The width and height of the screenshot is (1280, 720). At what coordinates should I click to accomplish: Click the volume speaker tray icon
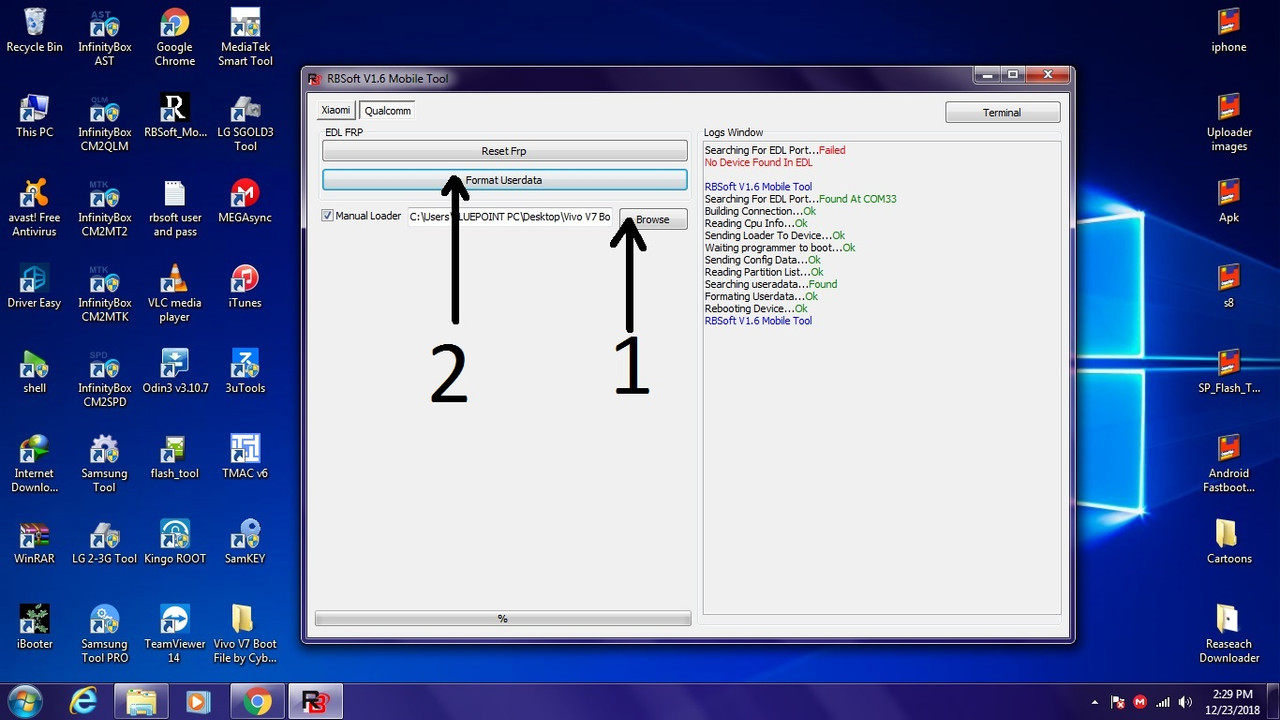pyautogui.click(x=1184, y=702)
